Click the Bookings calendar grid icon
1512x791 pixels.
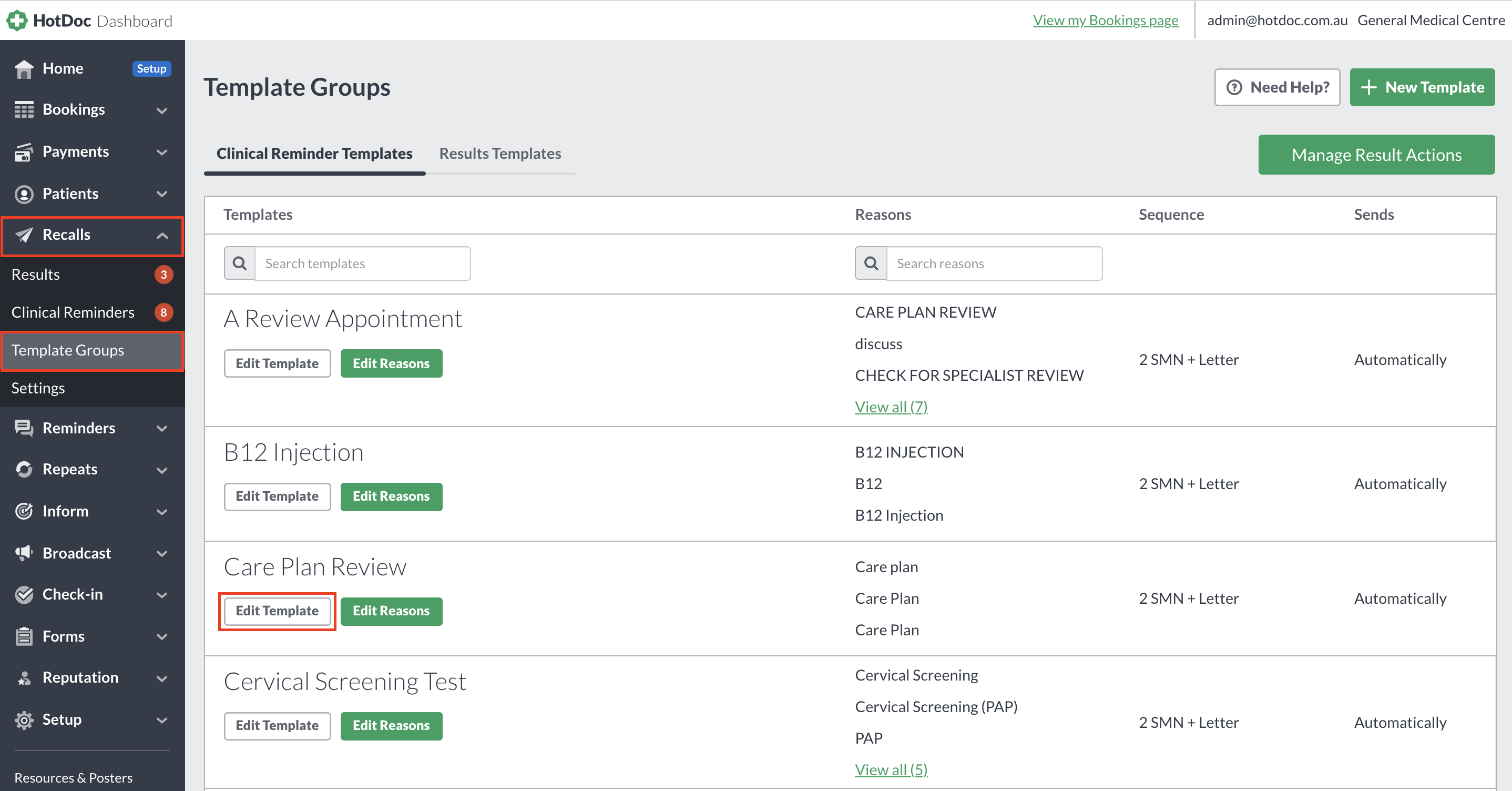(24, 110)
